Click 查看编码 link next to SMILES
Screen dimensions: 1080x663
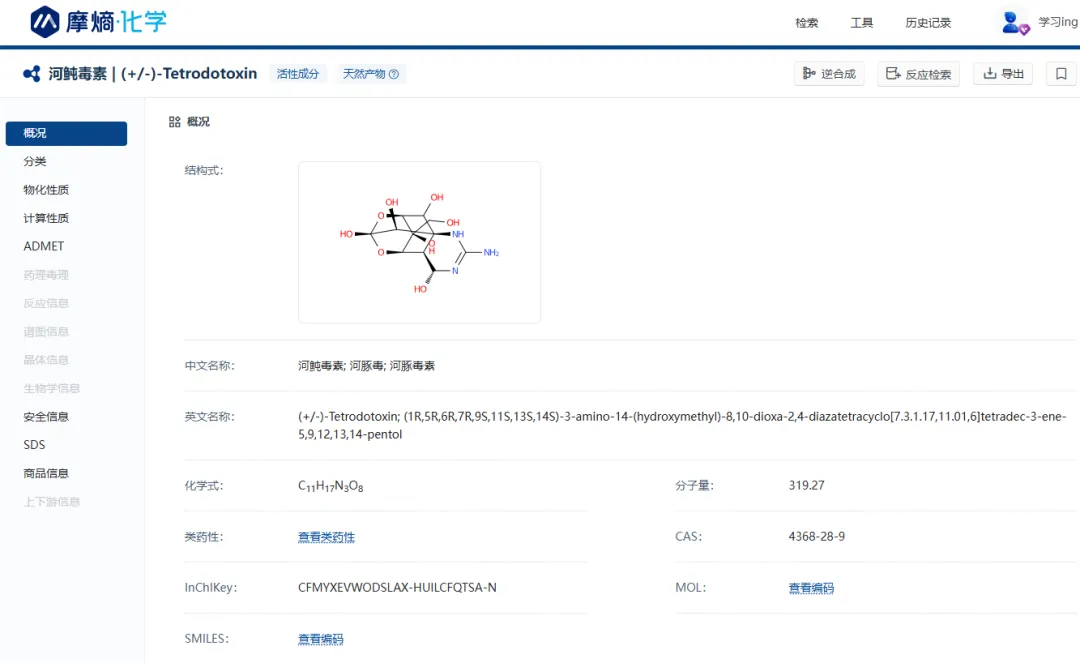320,639
